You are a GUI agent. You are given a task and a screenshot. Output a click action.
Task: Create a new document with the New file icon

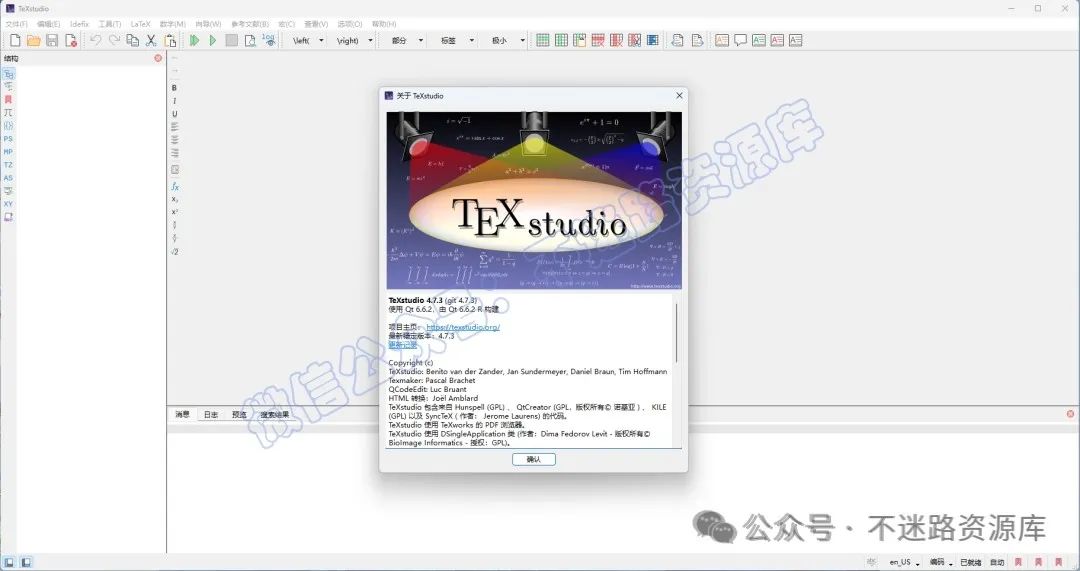(15, 41)
